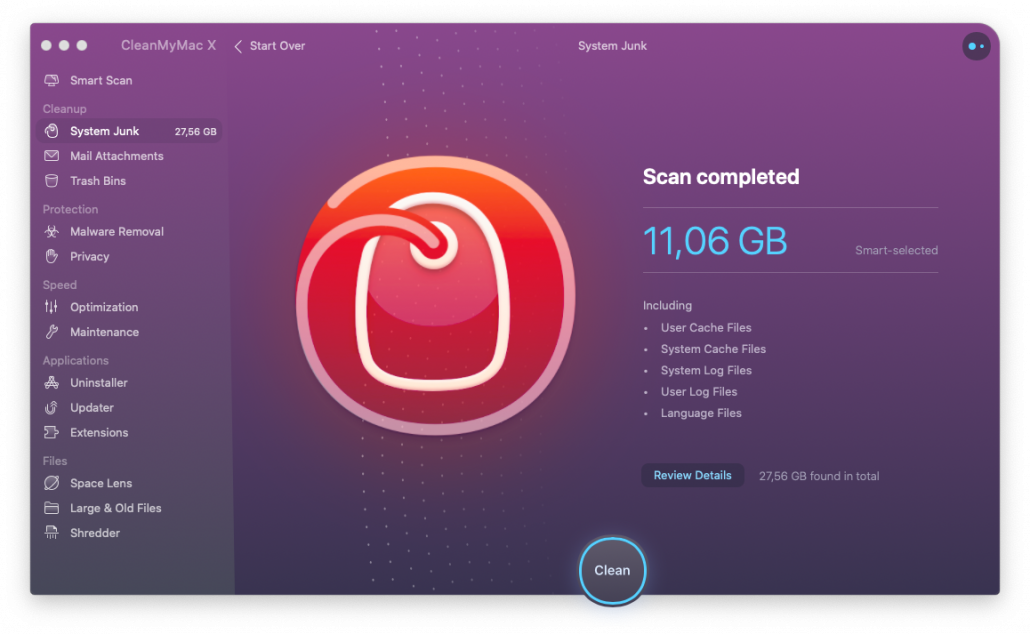
Task: Click the Mail Attachments envelope icon
Action: tap(51, 156)
